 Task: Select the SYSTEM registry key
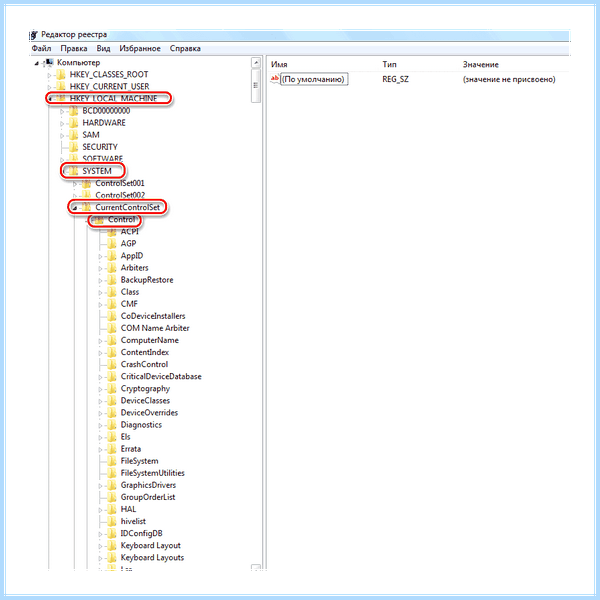coord(97,171)
